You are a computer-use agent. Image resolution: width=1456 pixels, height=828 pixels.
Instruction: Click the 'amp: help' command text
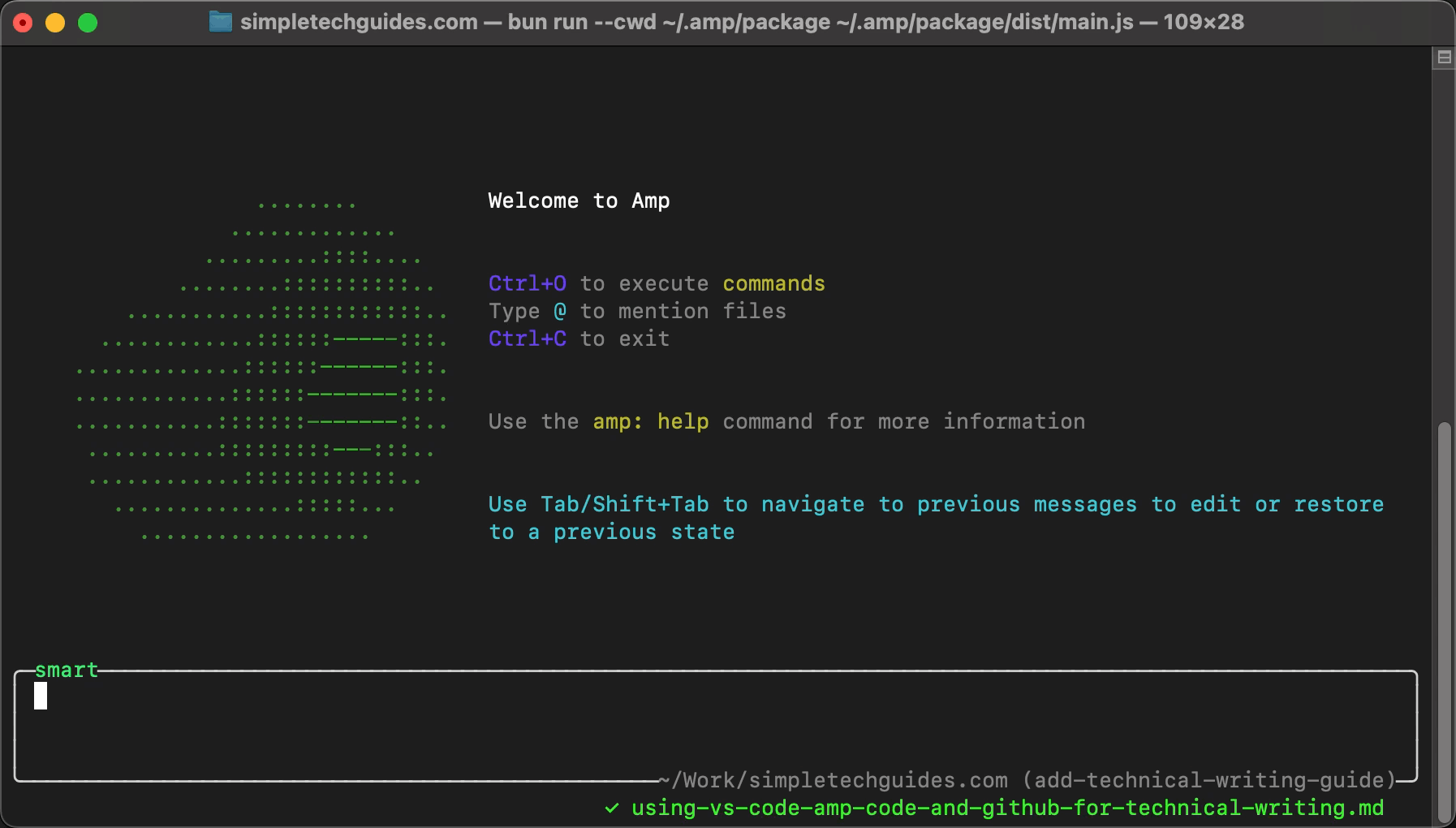[650, 422]
